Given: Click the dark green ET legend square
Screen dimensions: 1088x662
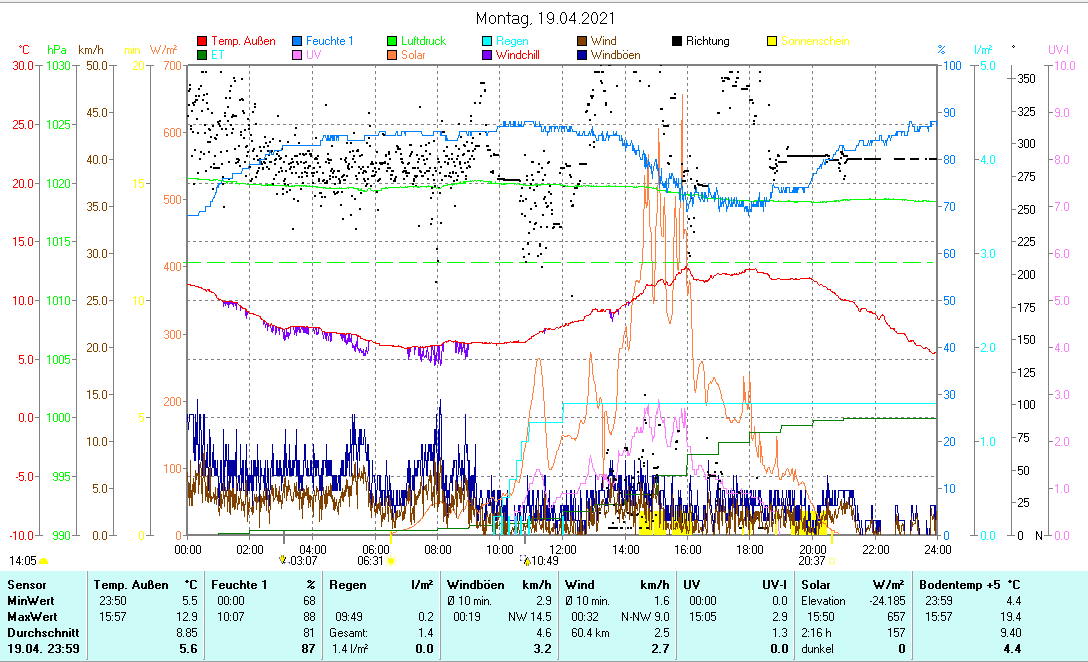Looking at the screenshot, I should pos(202,55).
